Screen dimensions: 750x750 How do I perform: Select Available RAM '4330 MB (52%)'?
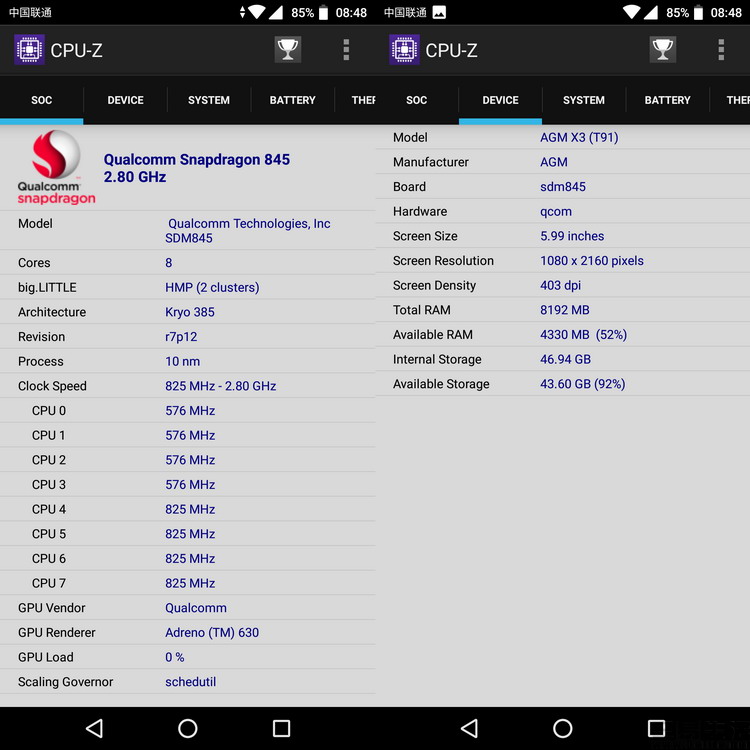[x=584, y=335]
